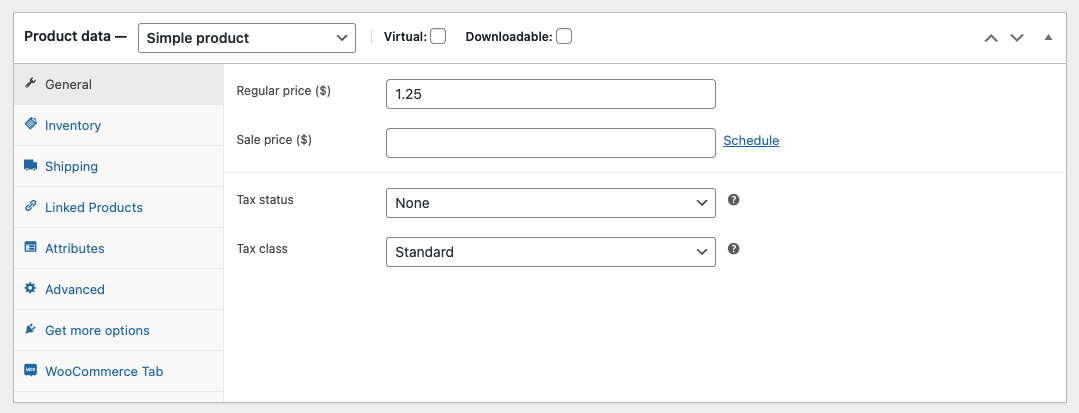Click the Get more options plug icon
The width and height of the screenshot is (1079, 413).
[30, 329]
